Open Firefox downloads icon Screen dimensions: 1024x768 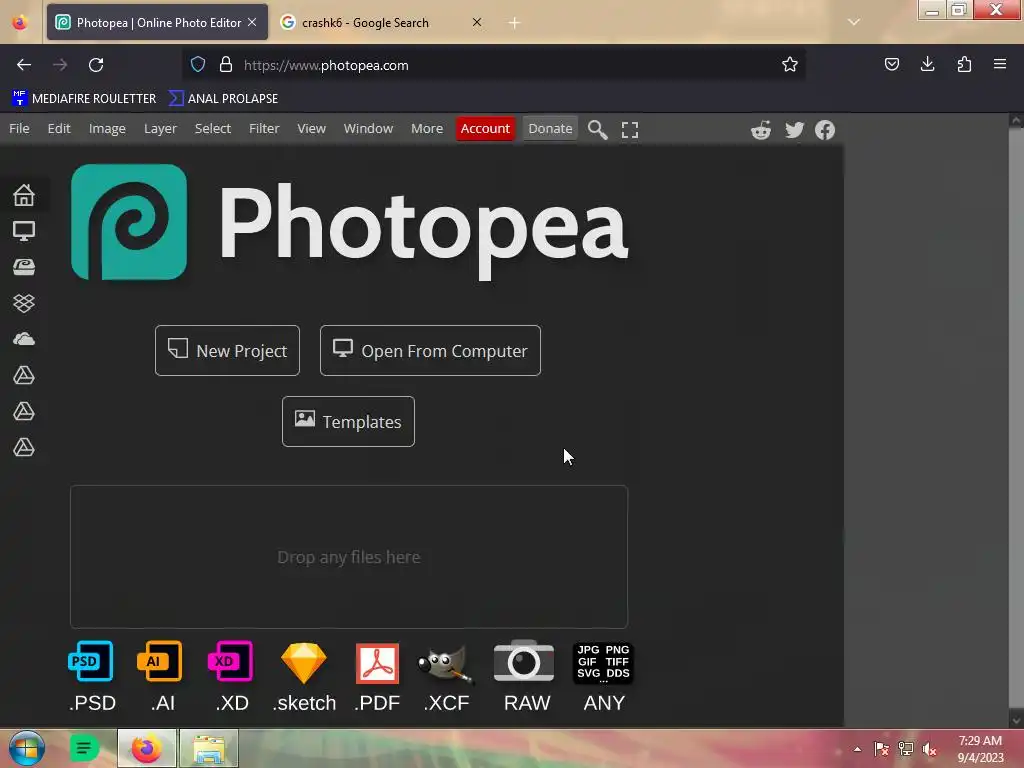coord(927,64)
